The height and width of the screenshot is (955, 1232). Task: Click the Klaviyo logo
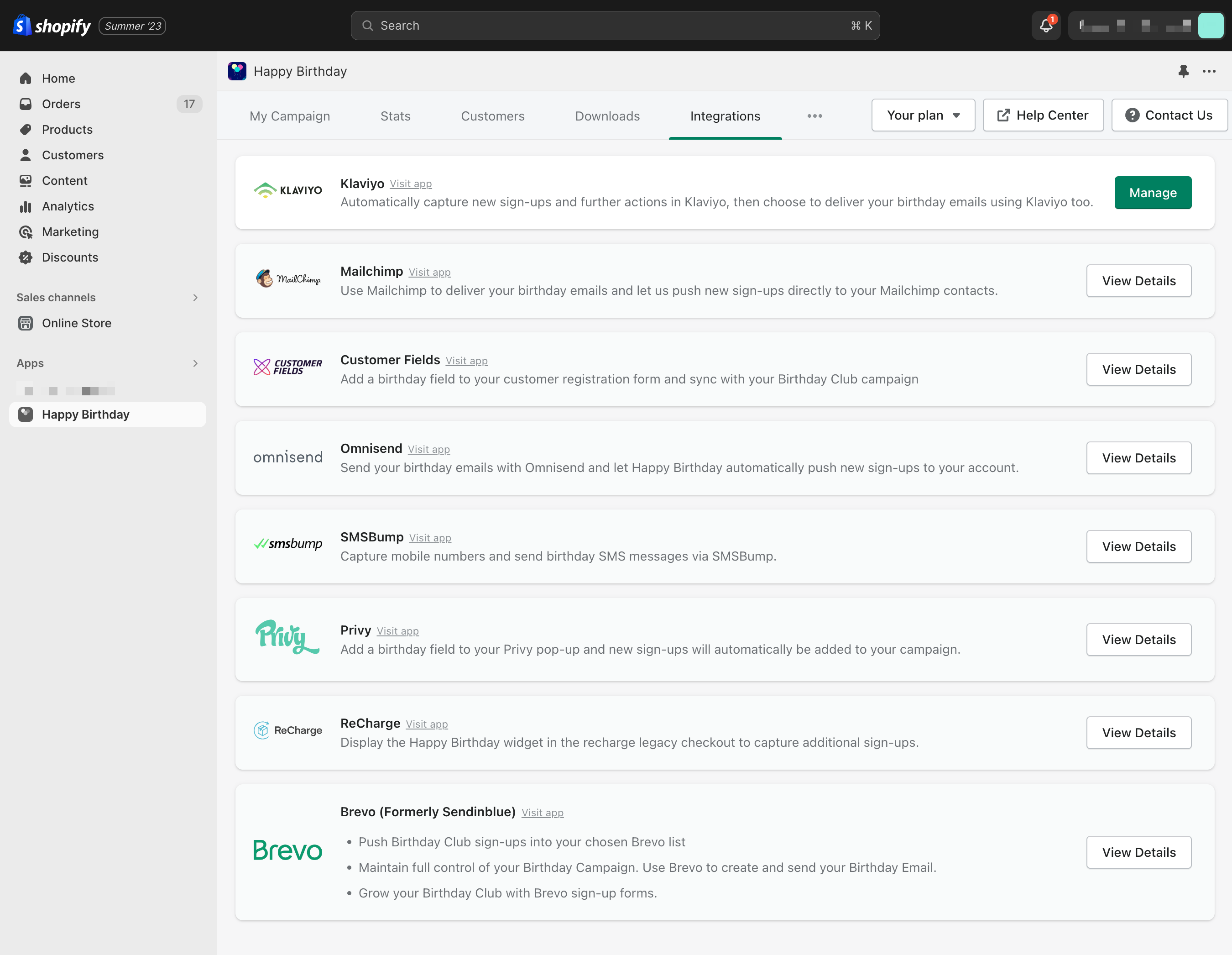point(287,190)
